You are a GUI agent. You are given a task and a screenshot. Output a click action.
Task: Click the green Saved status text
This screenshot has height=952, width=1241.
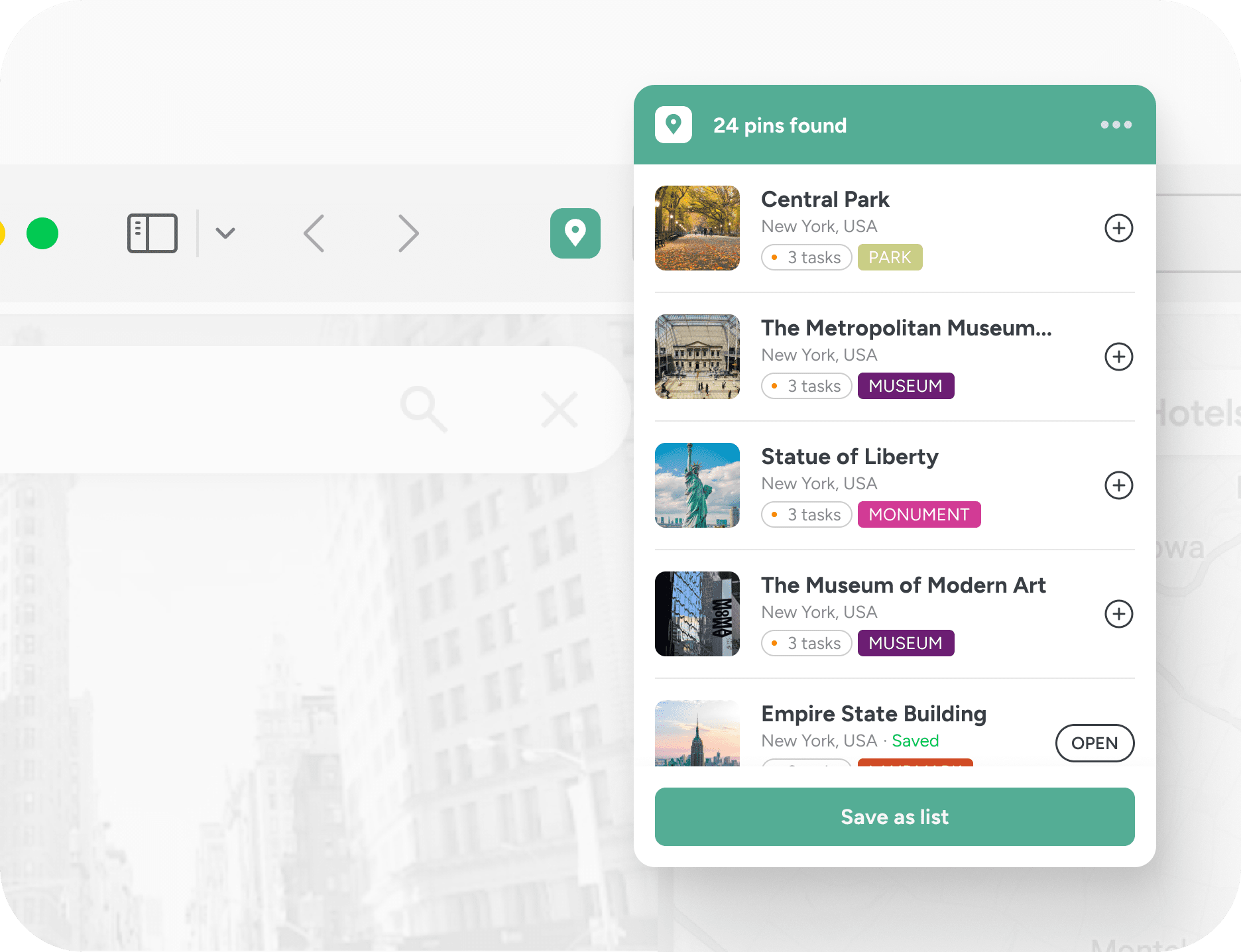pos(916,741)
